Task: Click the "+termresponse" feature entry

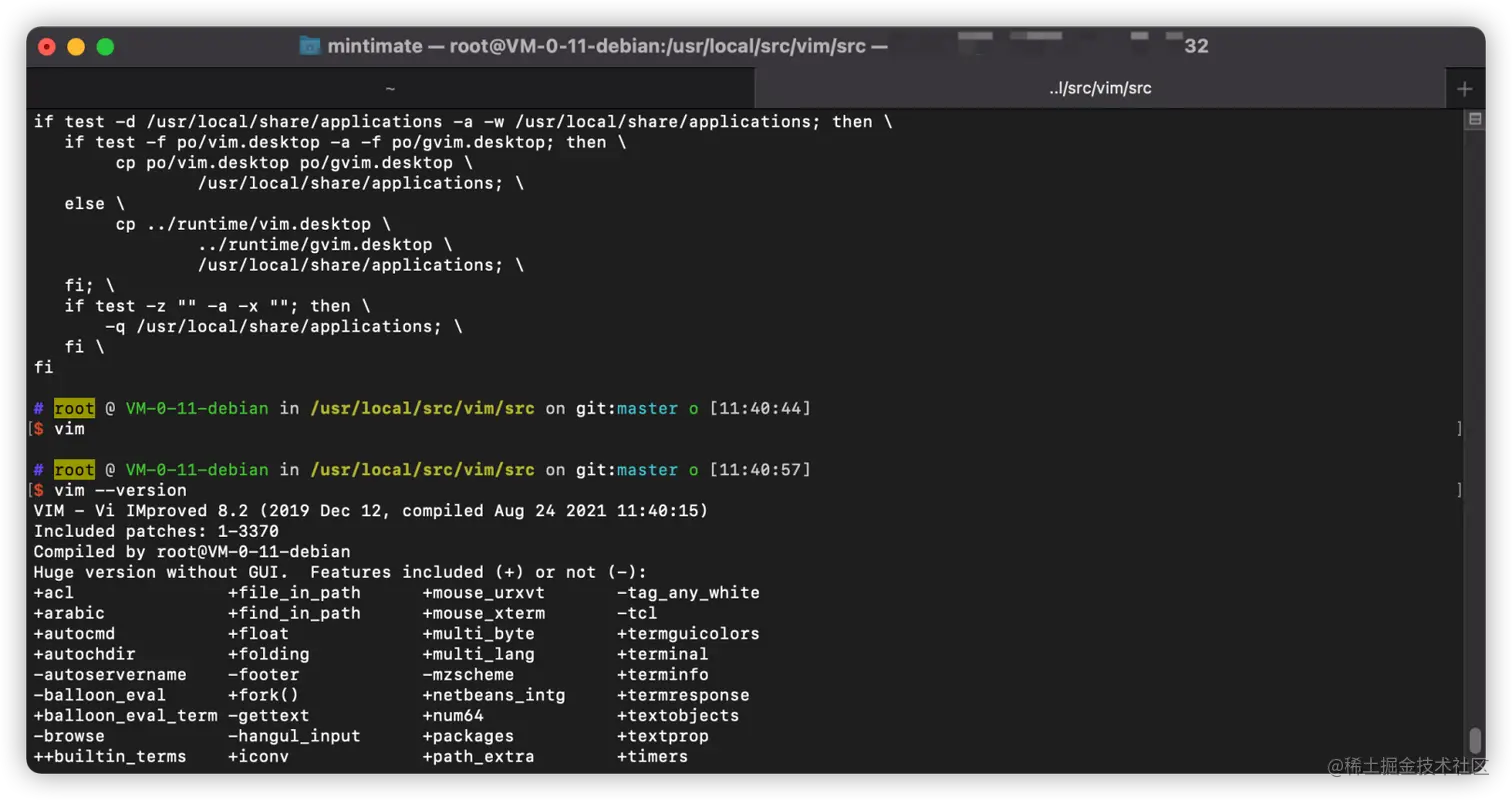Action: 683,695
